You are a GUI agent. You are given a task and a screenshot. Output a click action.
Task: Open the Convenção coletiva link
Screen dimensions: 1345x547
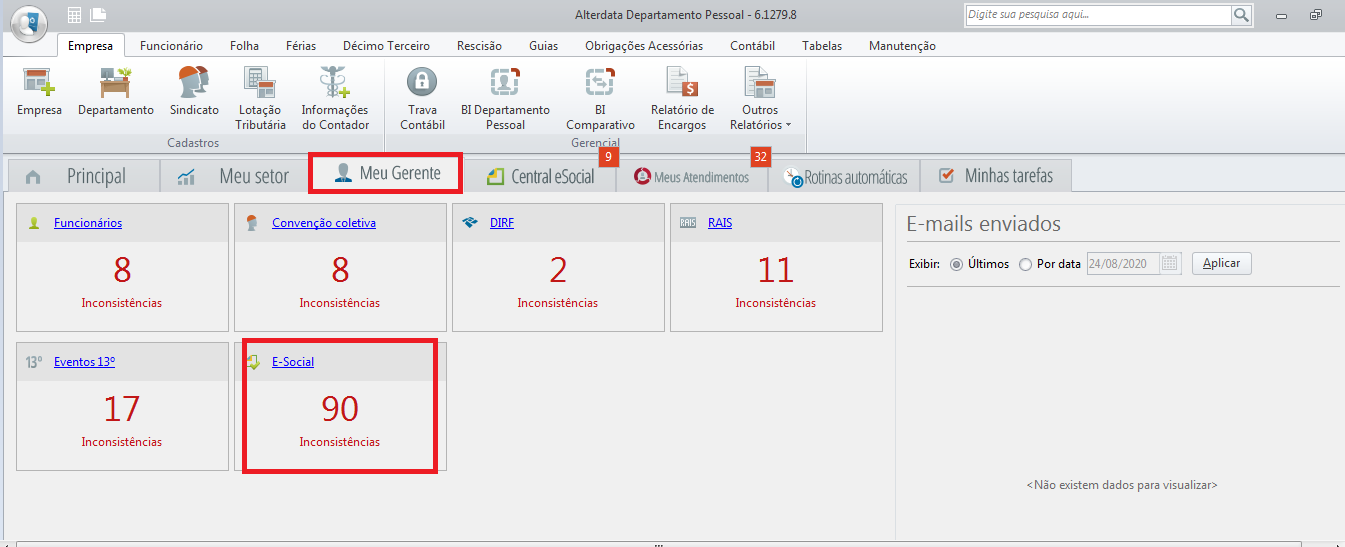324,223
